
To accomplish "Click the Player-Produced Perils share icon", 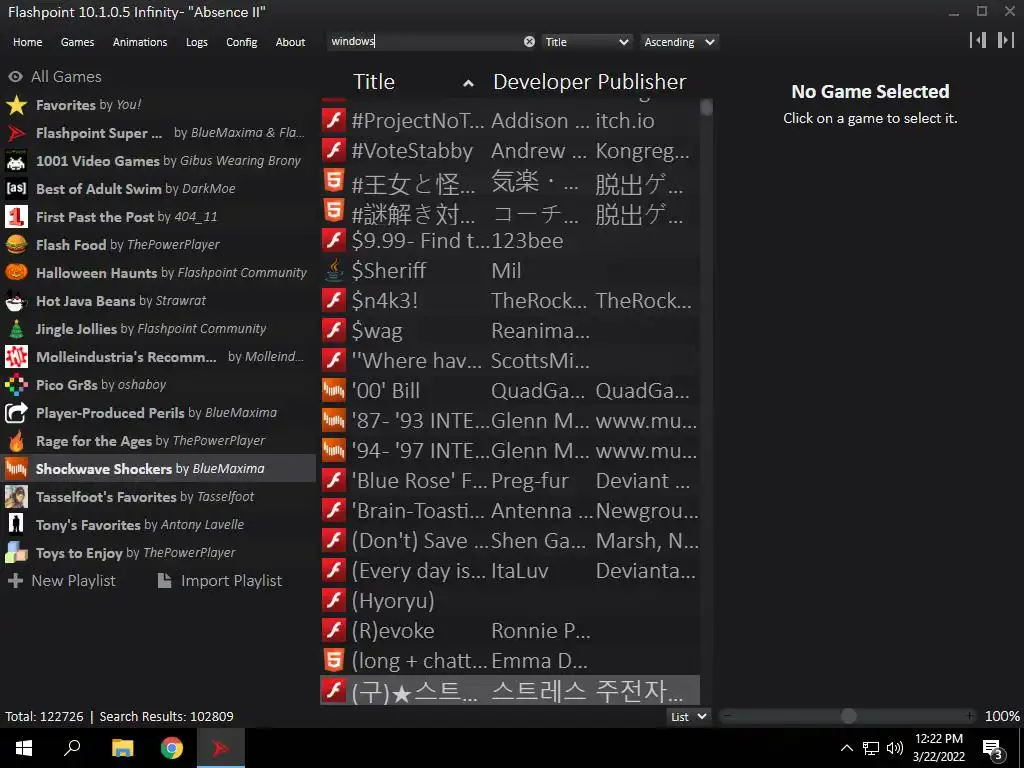I will click(16, 413).
